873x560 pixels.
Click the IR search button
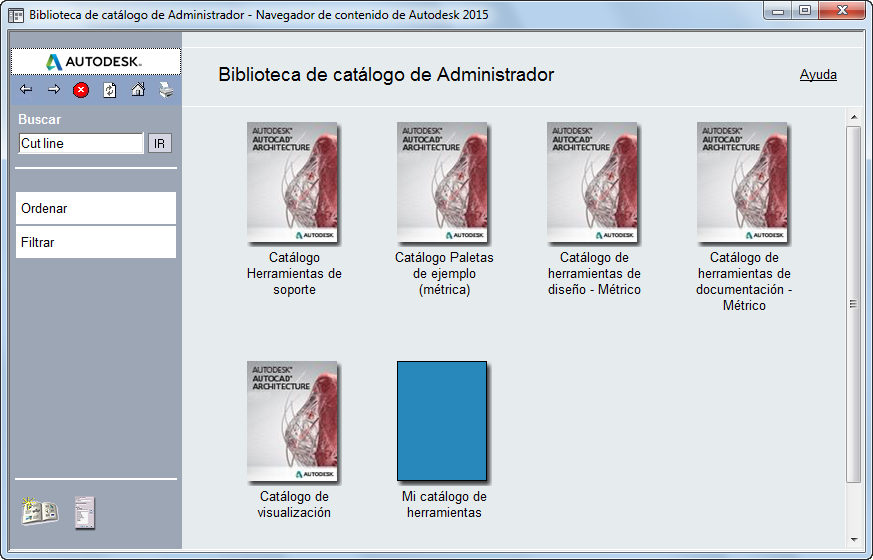pos(159,144)
